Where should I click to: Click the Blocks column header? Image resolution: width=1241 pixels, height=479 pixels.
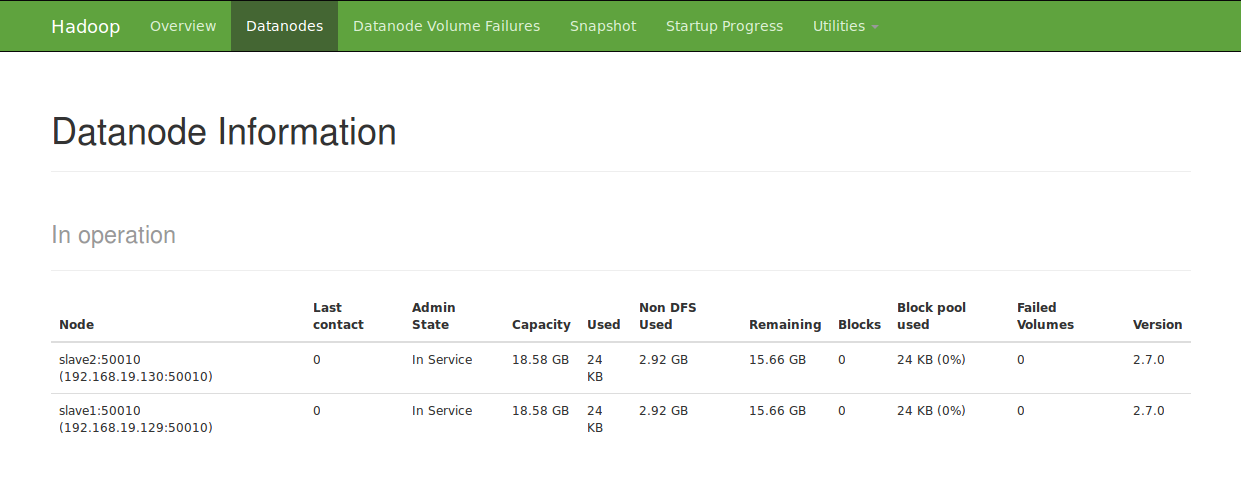pyautogui.click(x=859, y=325)
